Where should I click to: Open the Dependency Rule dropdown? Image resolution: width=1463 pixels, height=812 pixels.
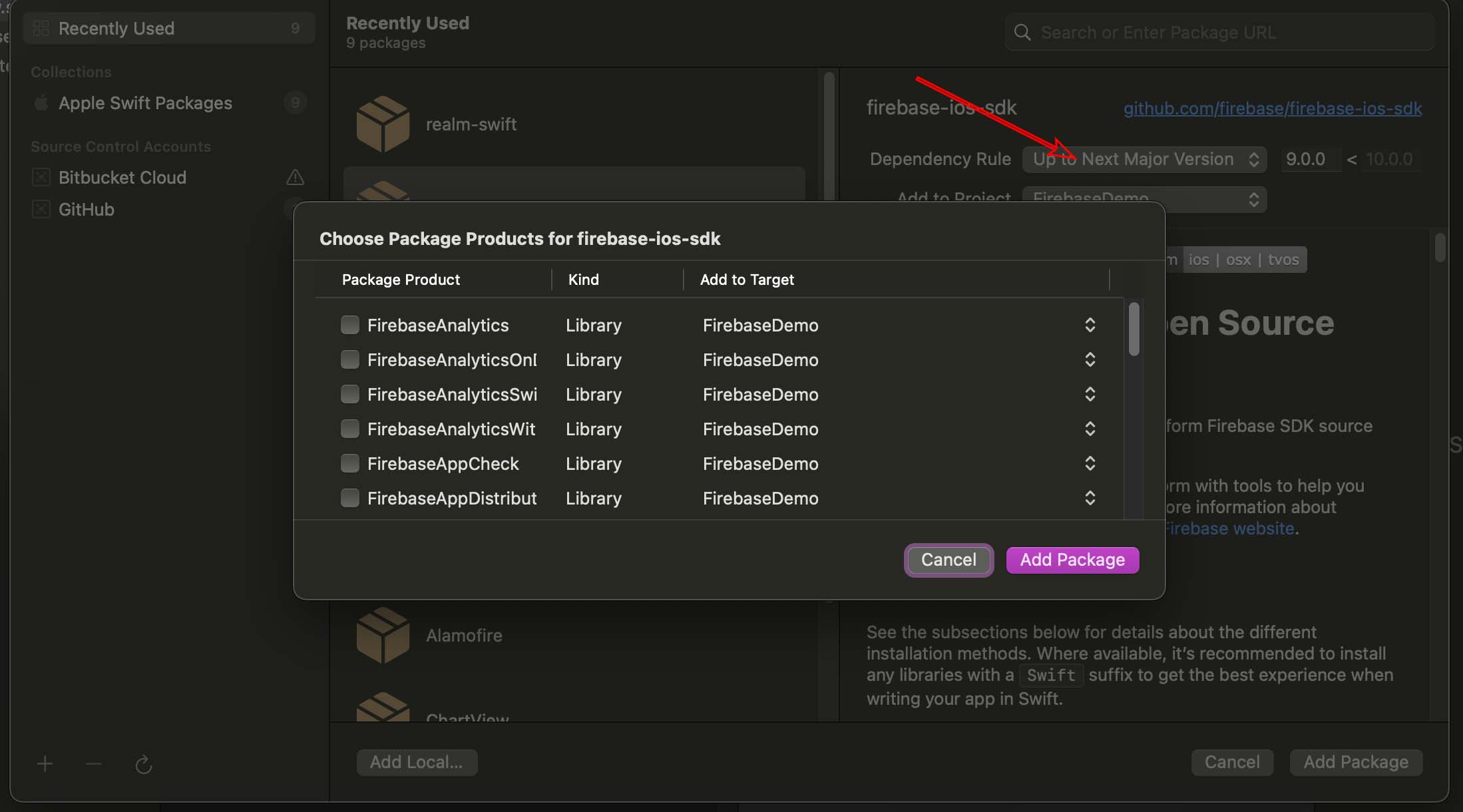[x=1144, y=159]
